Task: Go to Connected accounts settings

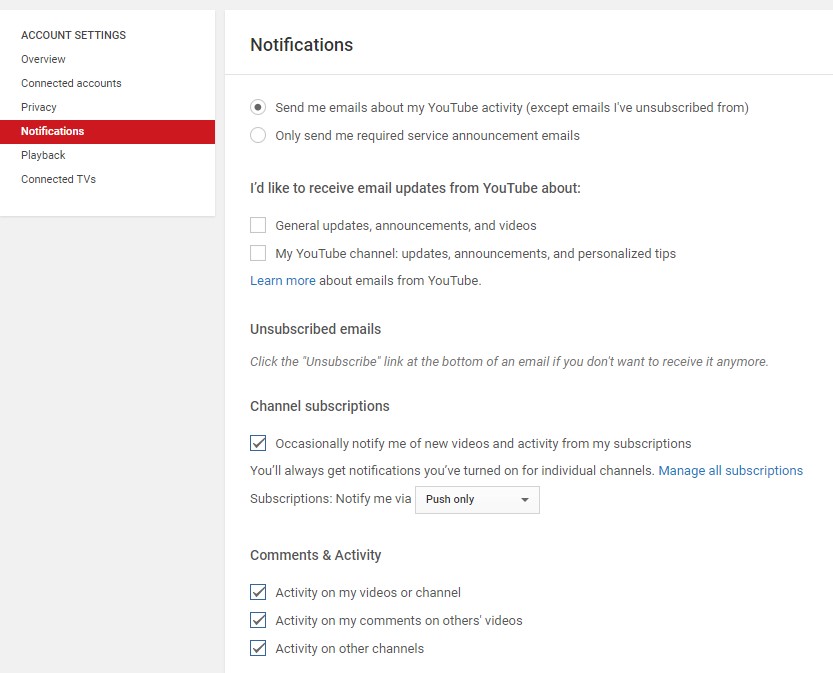Action: 71,83
